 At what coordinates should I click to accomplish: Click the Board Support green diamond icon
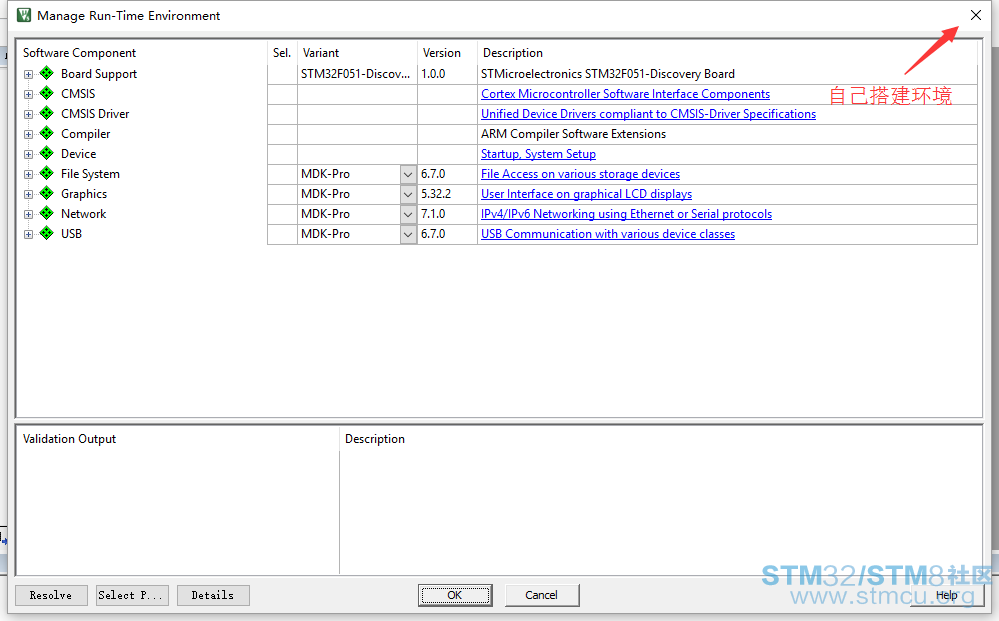(47, 73)
